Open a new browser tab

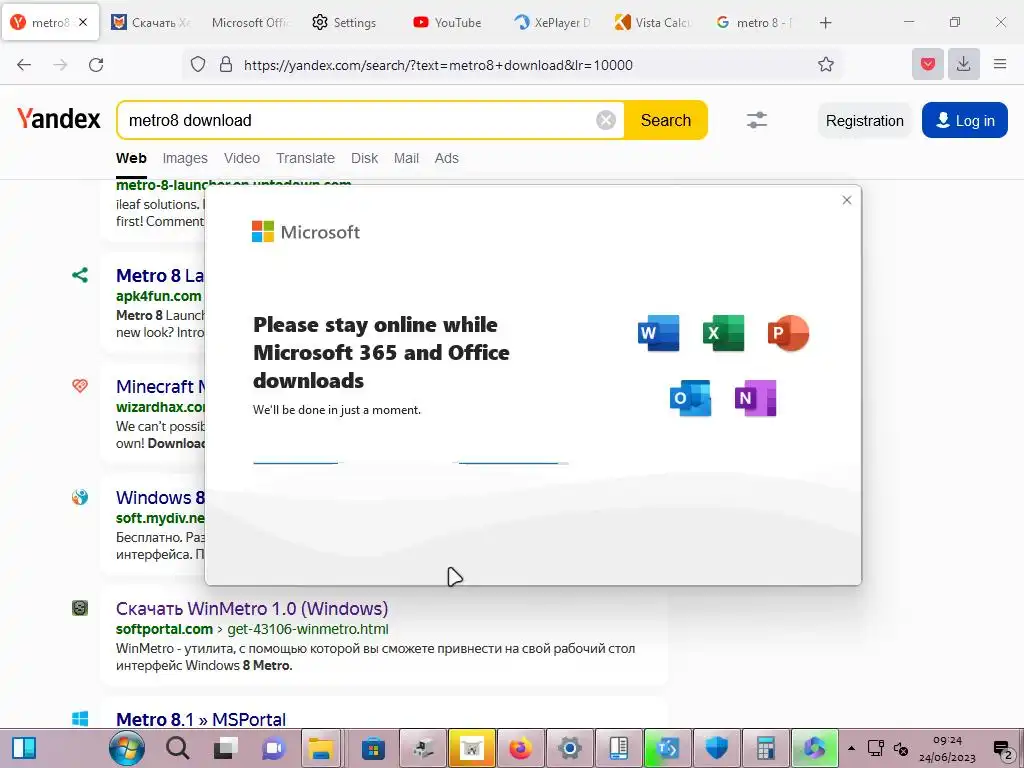(x=825, y=23)
